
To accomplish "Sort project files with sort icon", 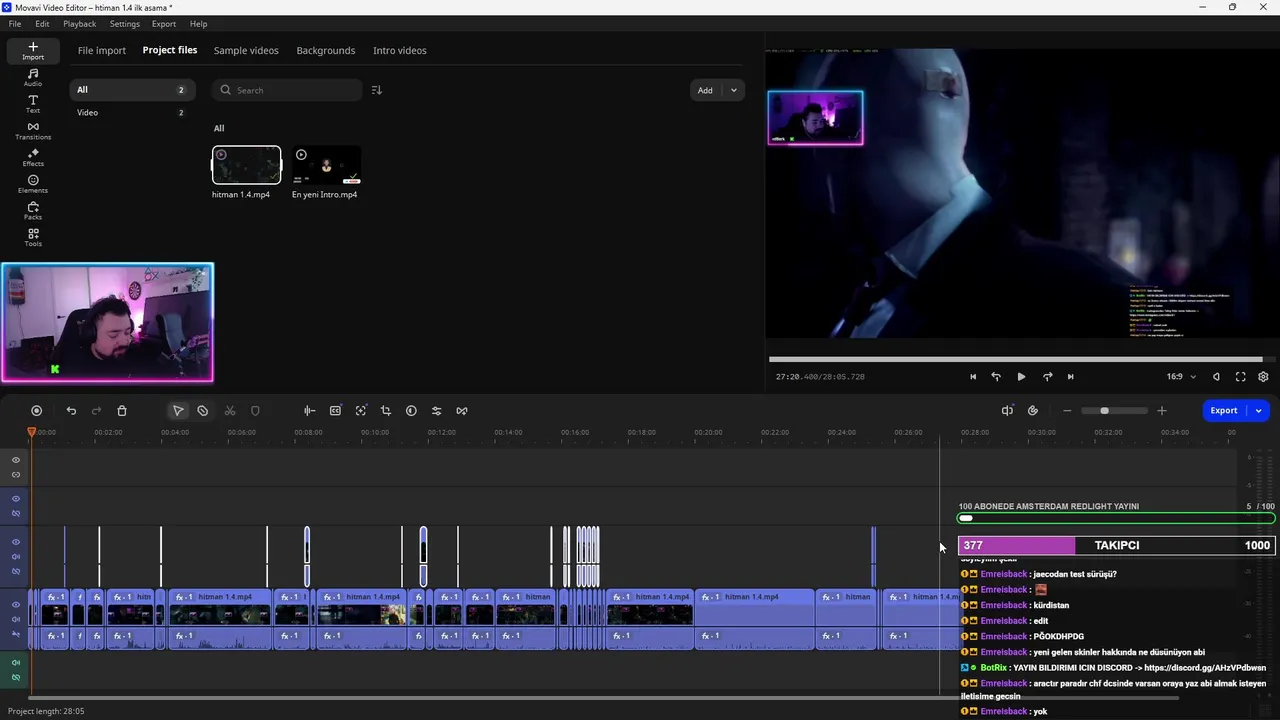I will coord(376,90).
